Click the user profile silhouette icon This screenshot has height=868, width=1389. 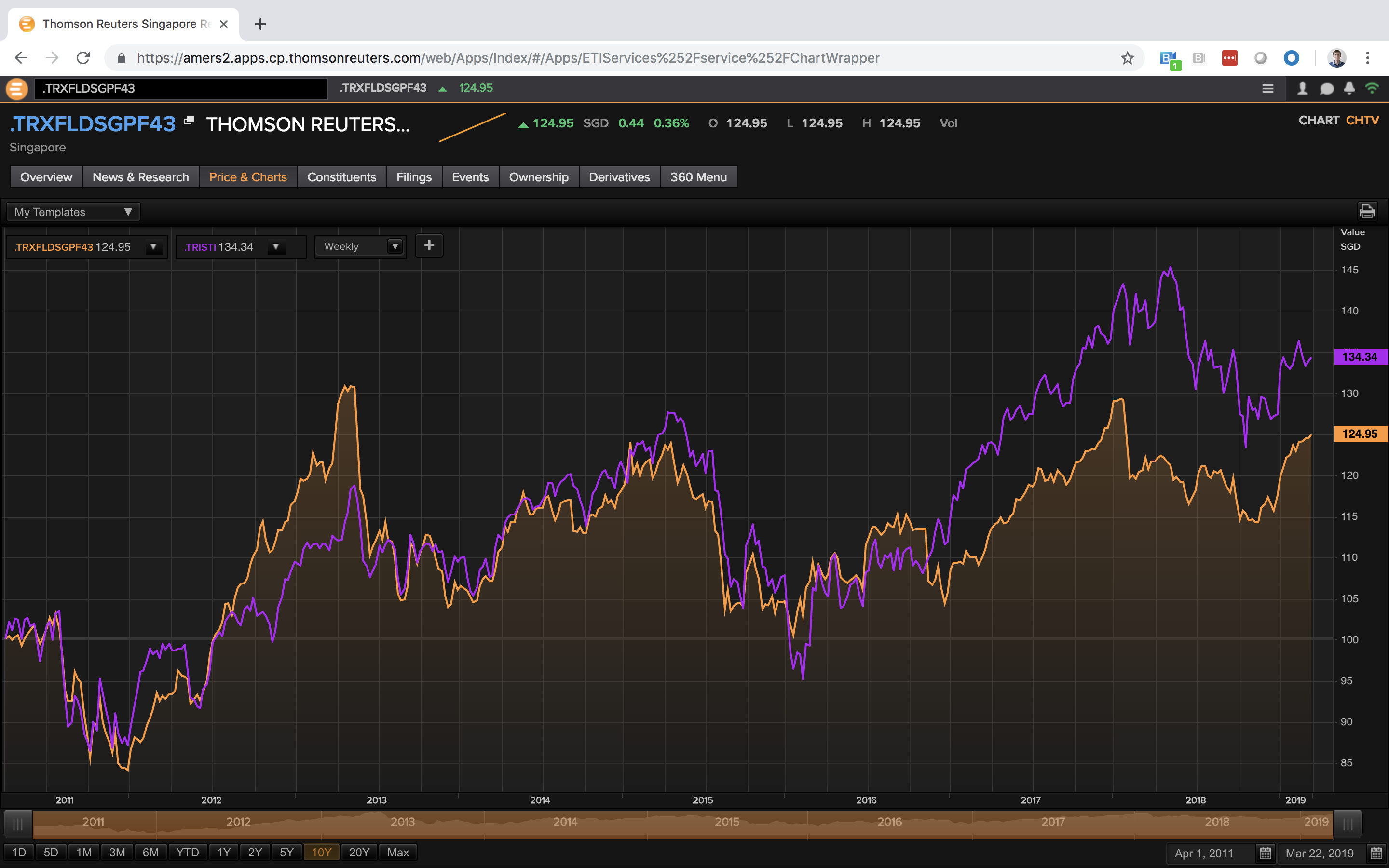tap(1302, 88)
